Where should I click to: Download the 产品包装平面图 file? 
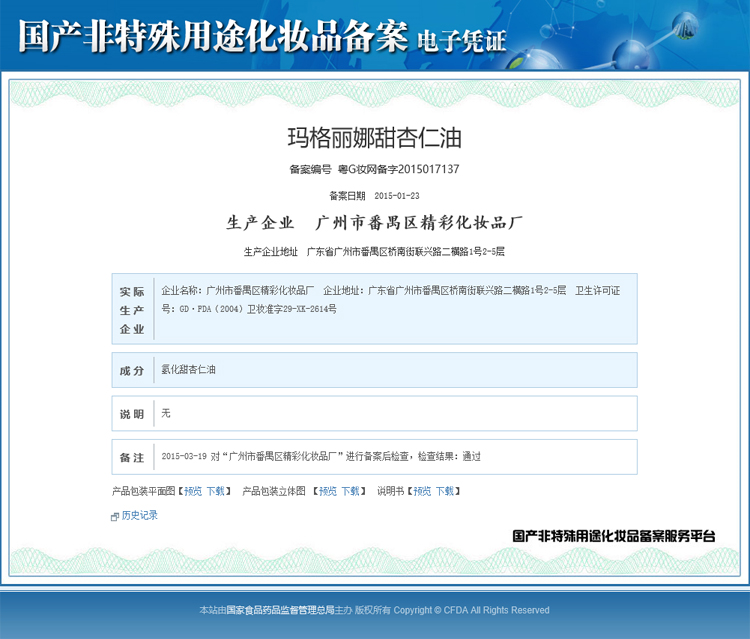tap(215, 491)
